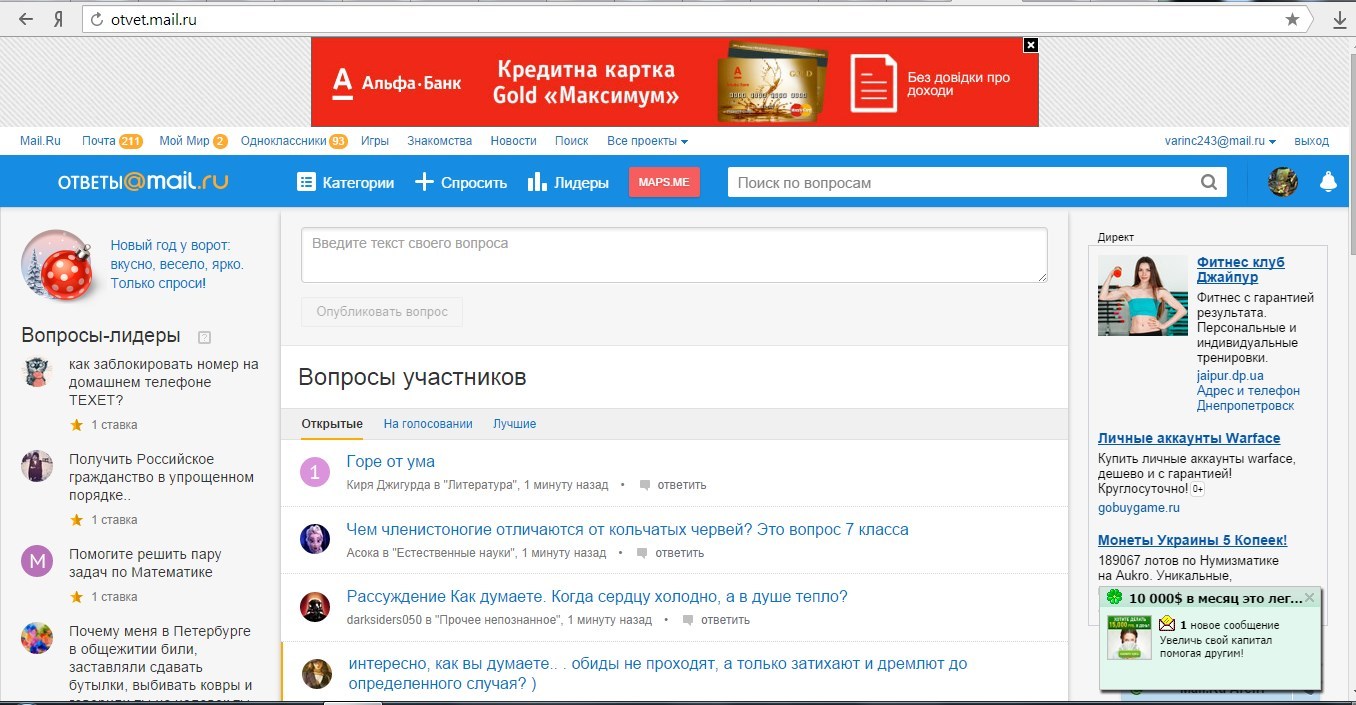The image size is (1356, 705).
Task: Close the Alfa-Bank banner ad
Action: pyautogui.click(x=1031, y=45)
